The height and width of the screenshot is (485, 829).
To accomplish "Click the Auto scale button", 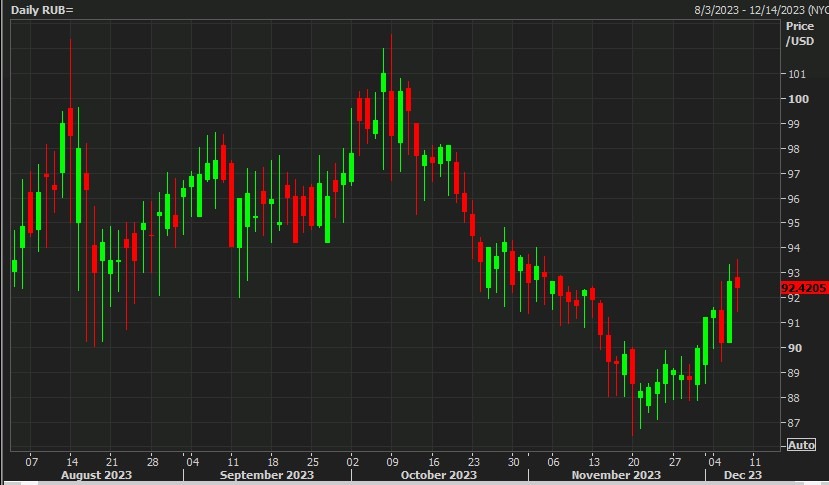I will (801, 445).
